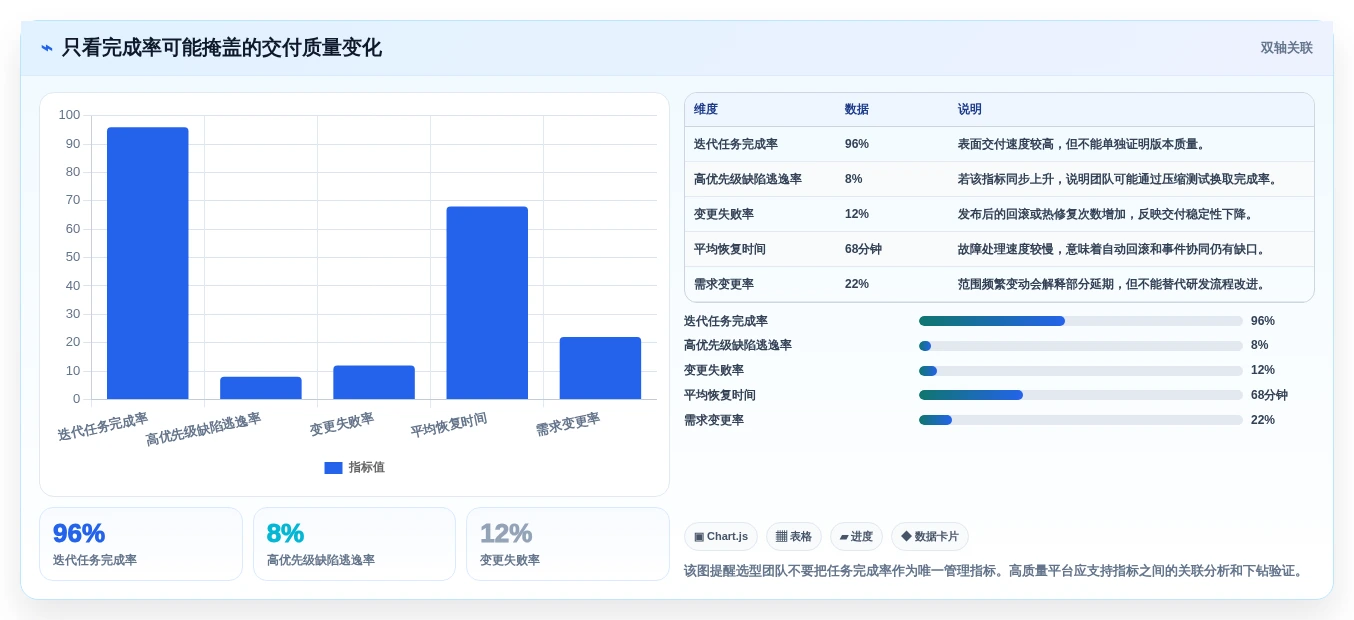The image size is (1354, 620).
Task: Click the 双轴关联 label in header
Action: click(x=1286, y=48)
